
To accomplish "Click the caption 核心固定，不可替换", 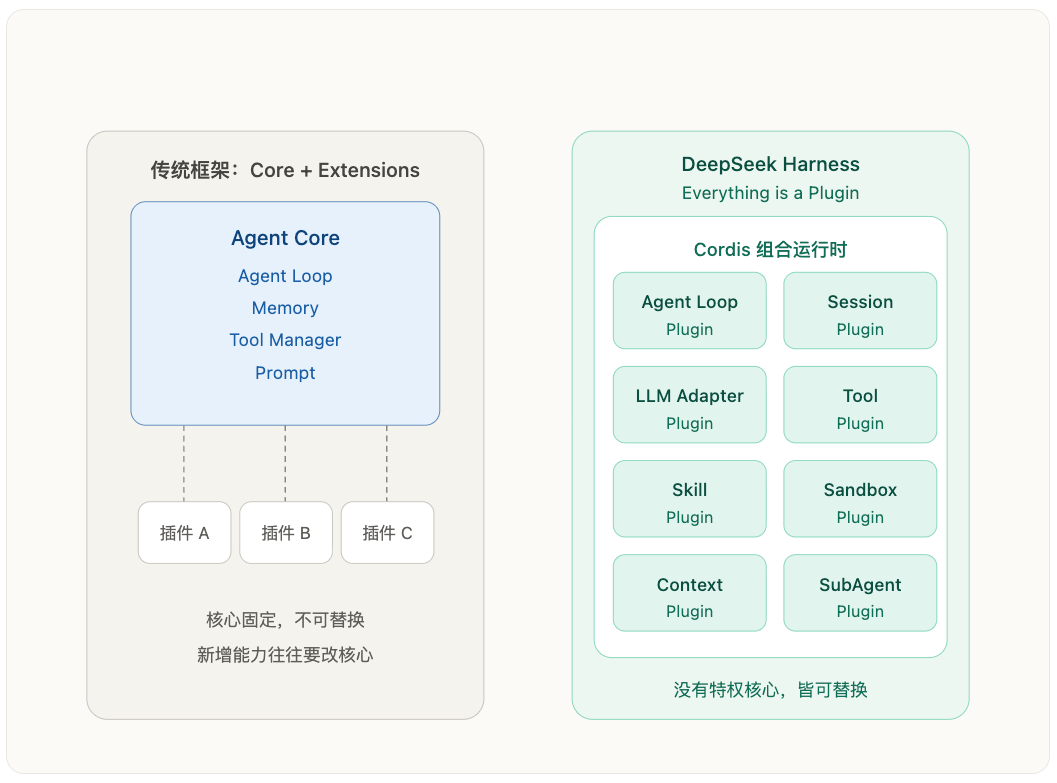I will [285, 620].
